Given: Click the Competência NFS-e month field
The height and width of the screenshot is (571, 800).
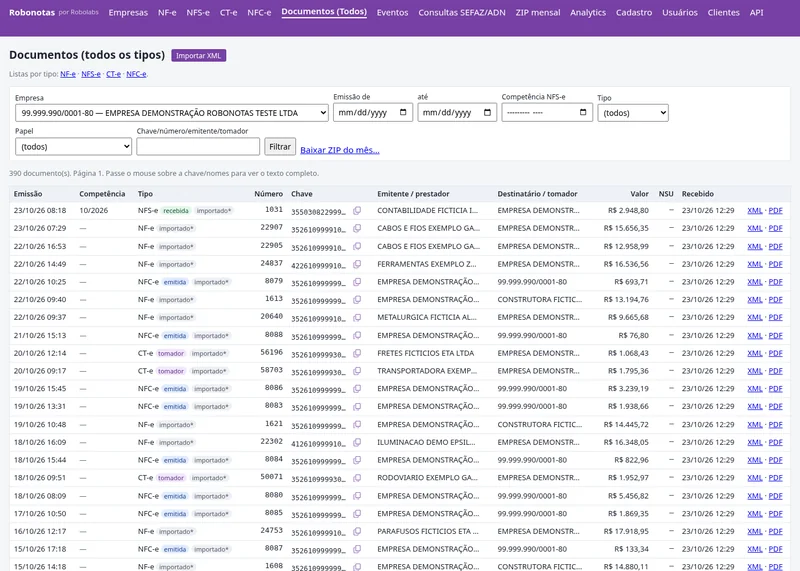Looking at the screenshot, I should pos(547,112).
